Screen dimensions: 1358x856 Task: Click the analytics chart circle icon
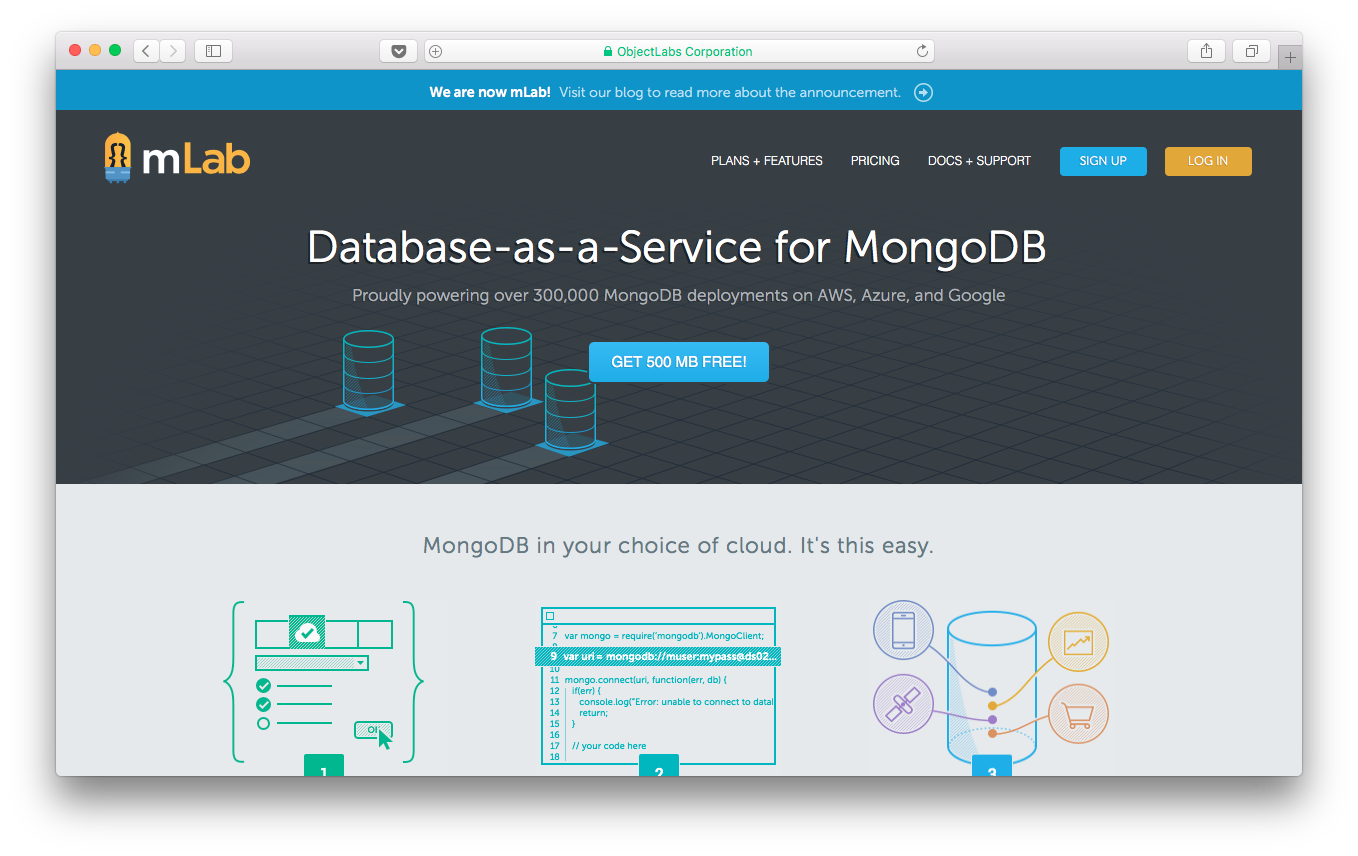(x=1078, y=641)
